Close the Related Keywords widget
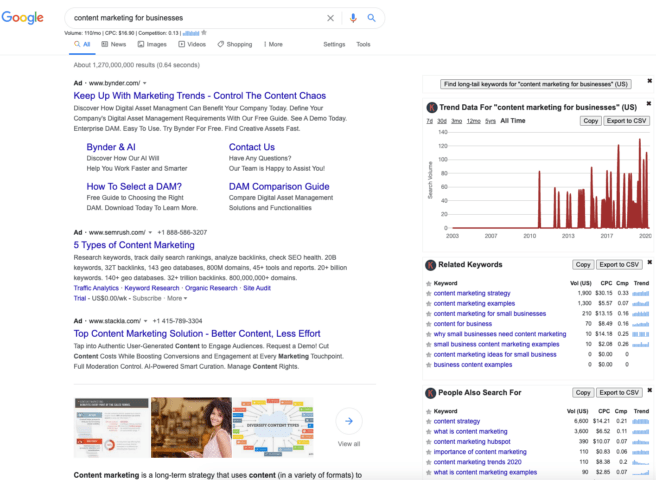656x480 pixels. click(x=649, y=262)
